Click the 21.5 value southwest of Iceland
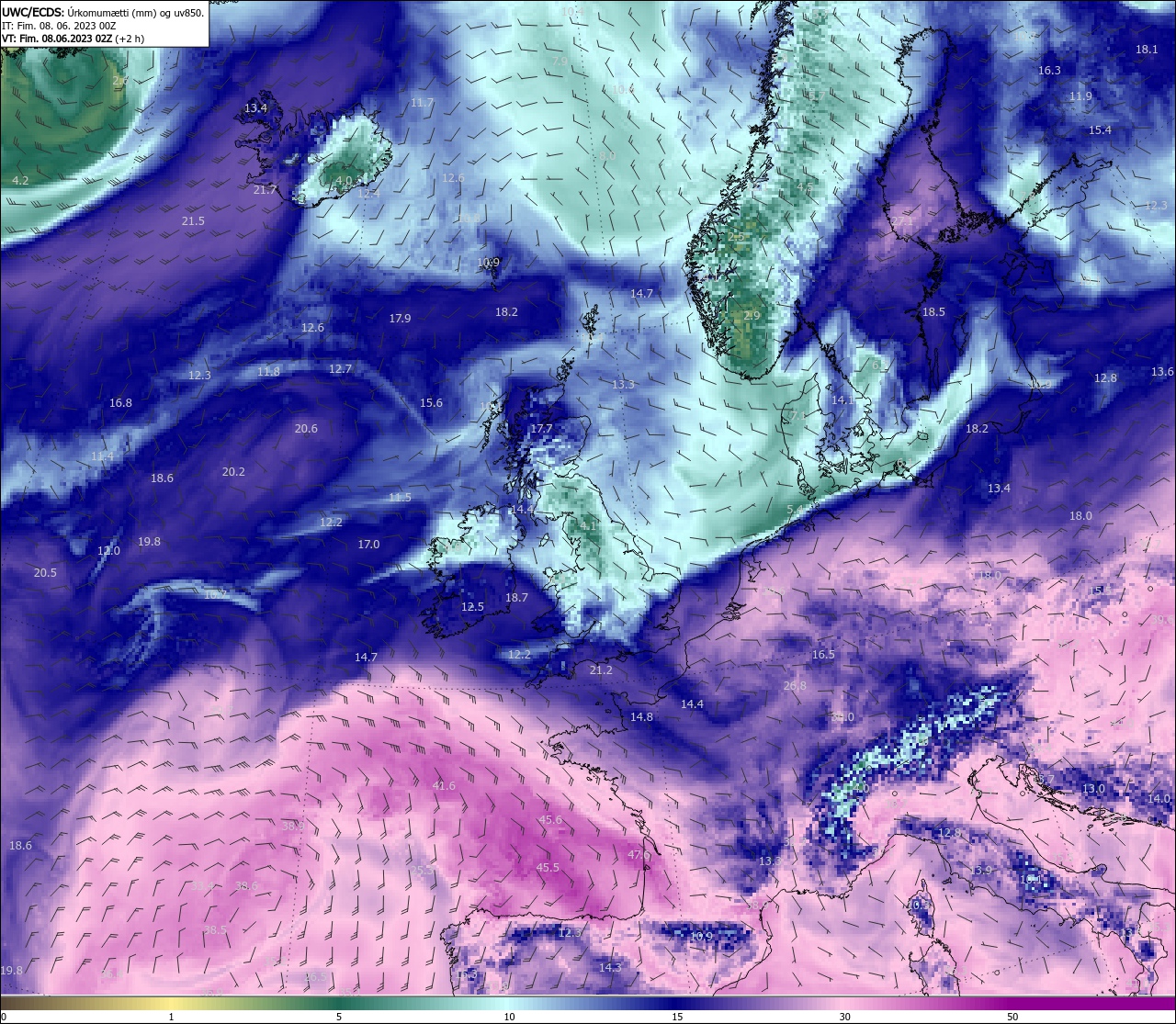This screenshot has height=1024, width=1176. click(x=193, y=221)
